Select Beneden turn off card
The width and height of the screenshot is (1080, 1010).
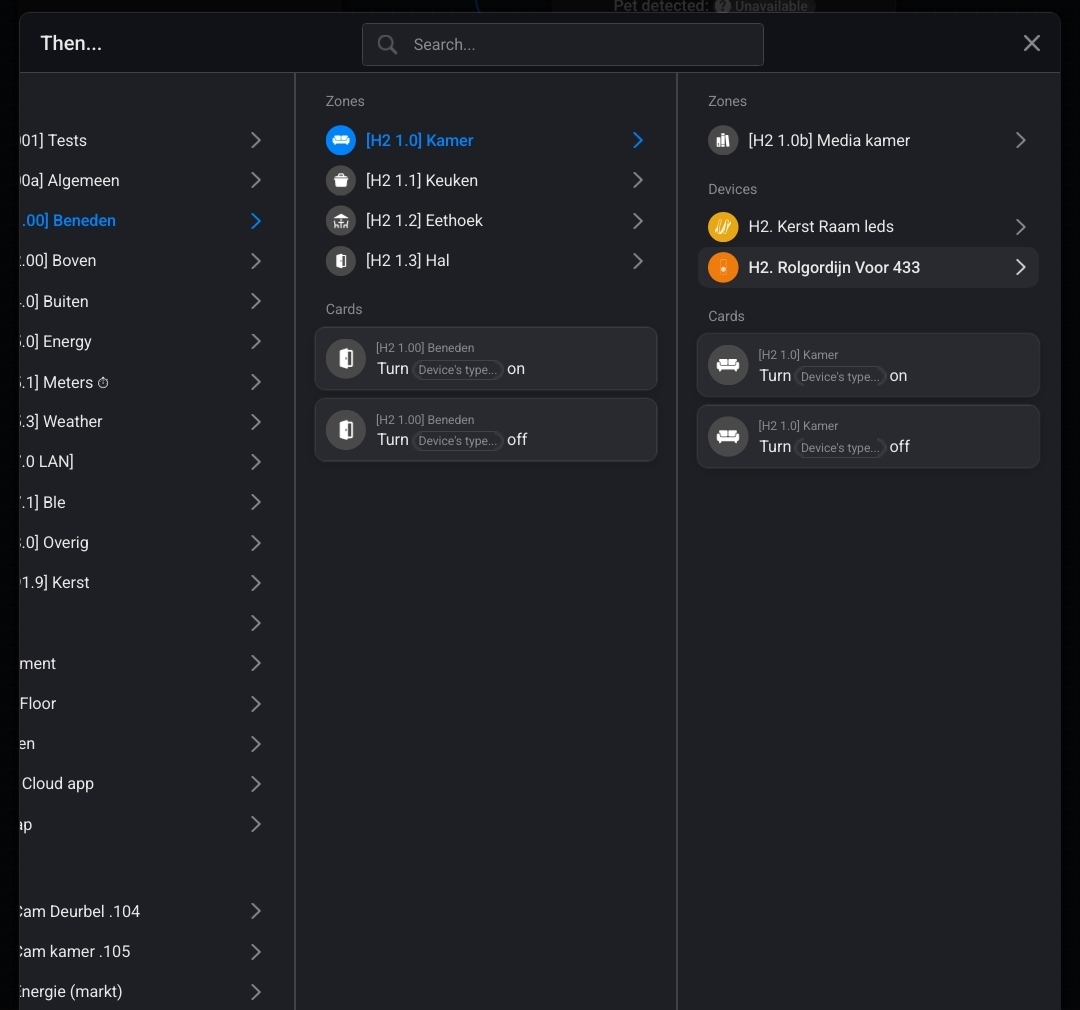[x=485, y=430]
